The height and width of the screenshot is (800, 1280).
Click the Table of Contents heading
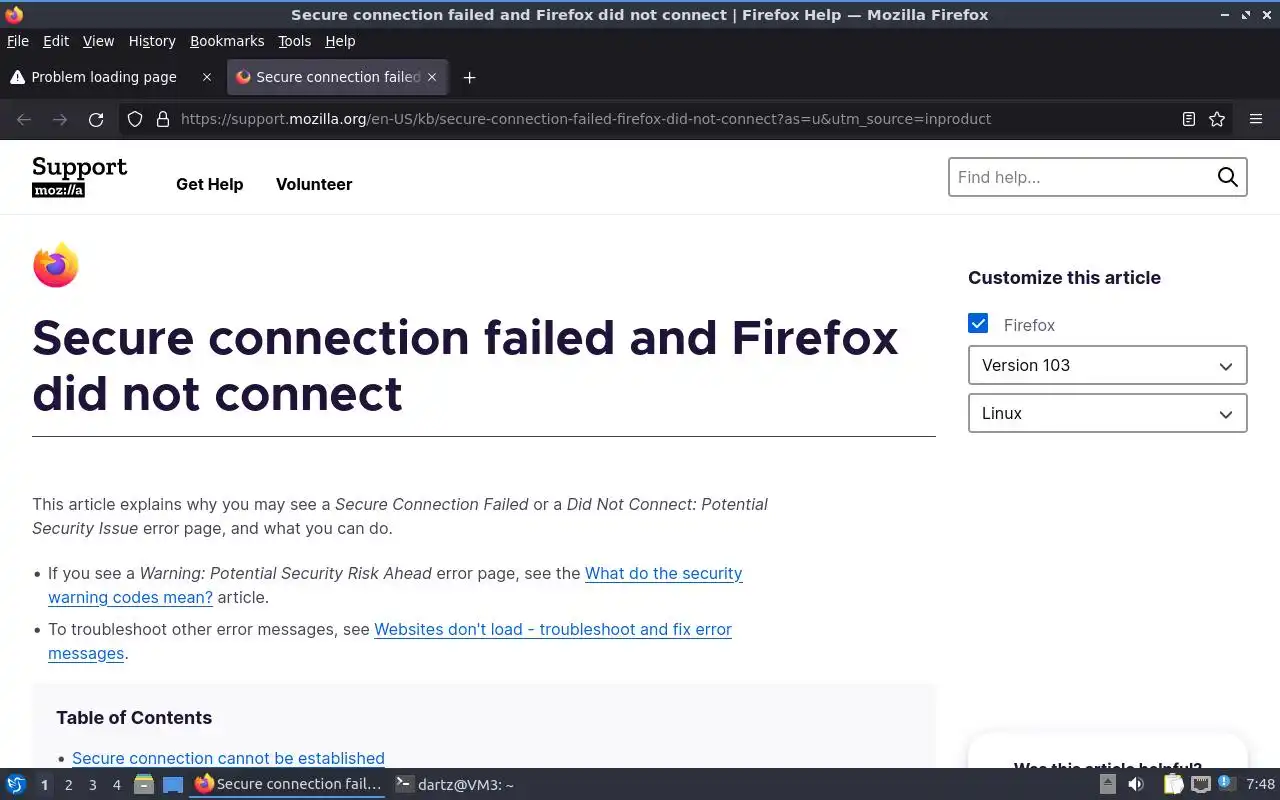134,718
